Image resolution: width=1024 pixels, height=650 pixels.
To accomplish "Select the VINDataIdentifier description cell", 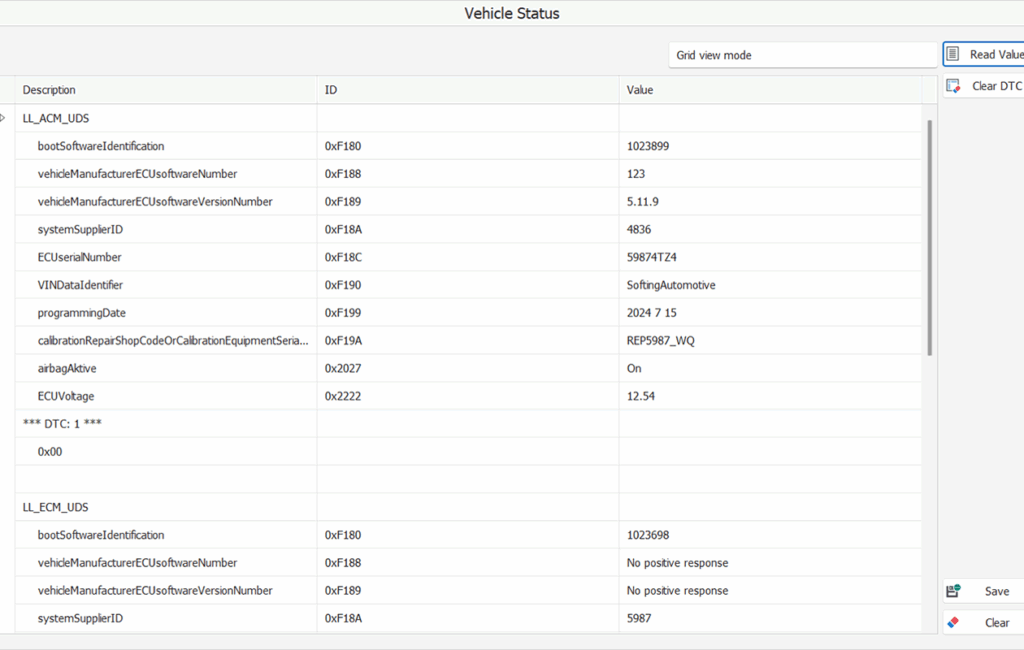I will pos(166,285).
